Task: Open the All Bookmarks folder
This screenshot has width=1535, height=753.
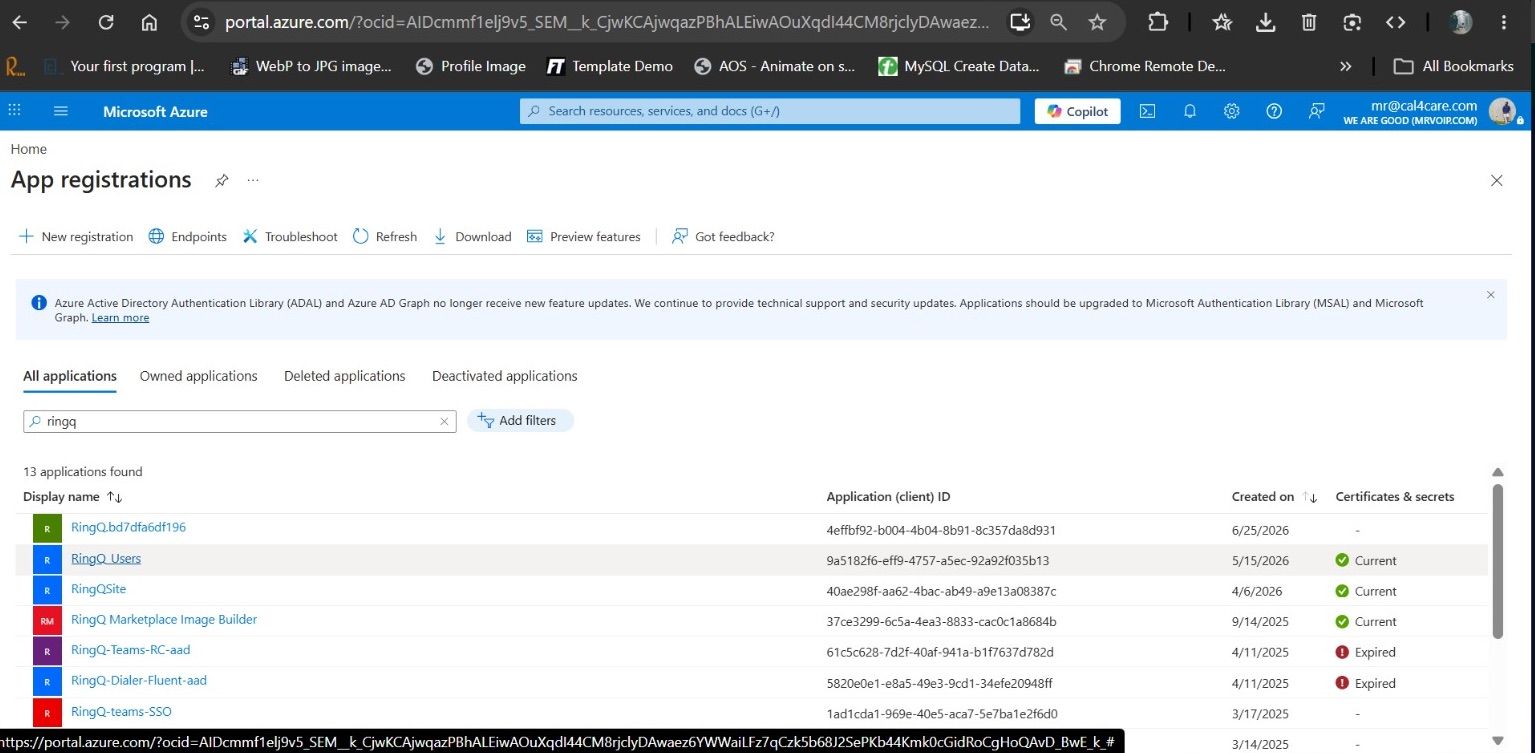Action: [1454, 66]
